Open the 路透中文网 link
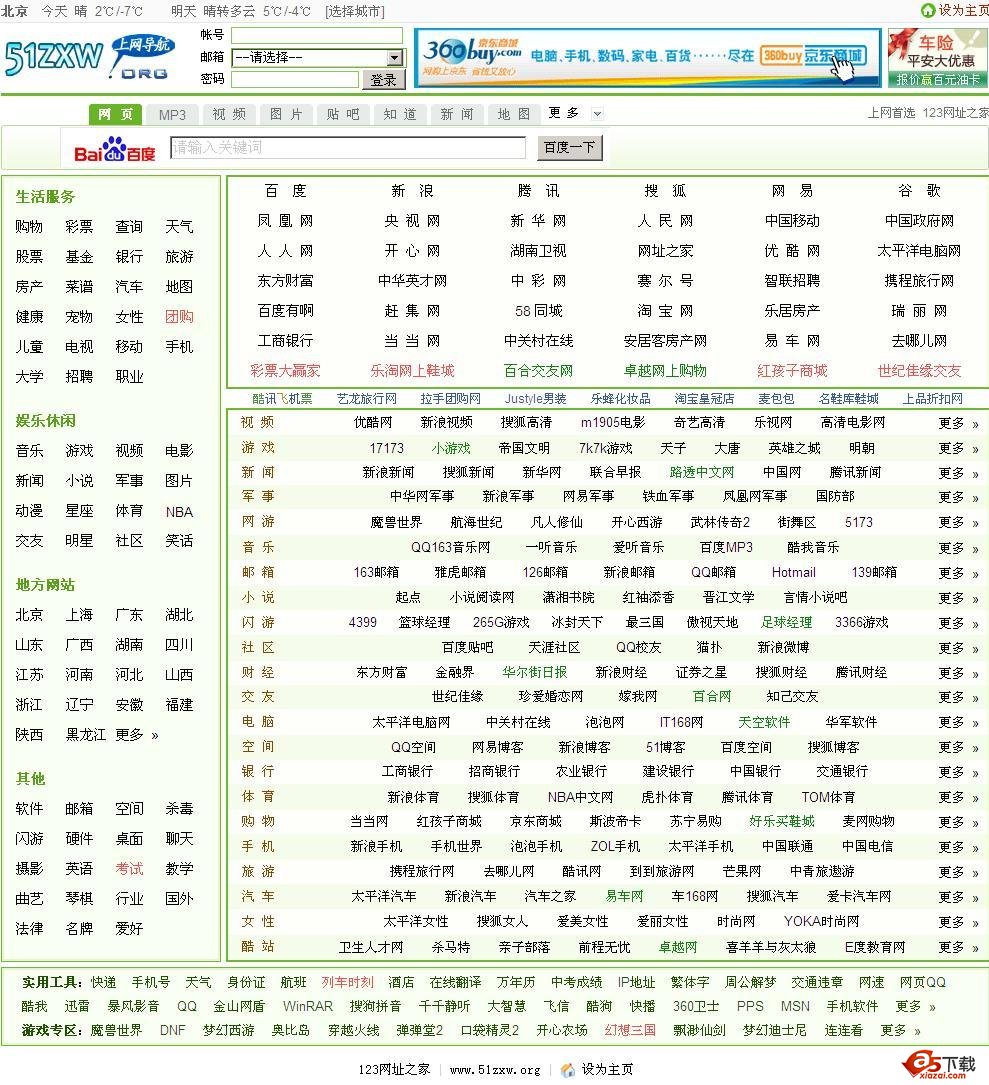 click(702, 473)
